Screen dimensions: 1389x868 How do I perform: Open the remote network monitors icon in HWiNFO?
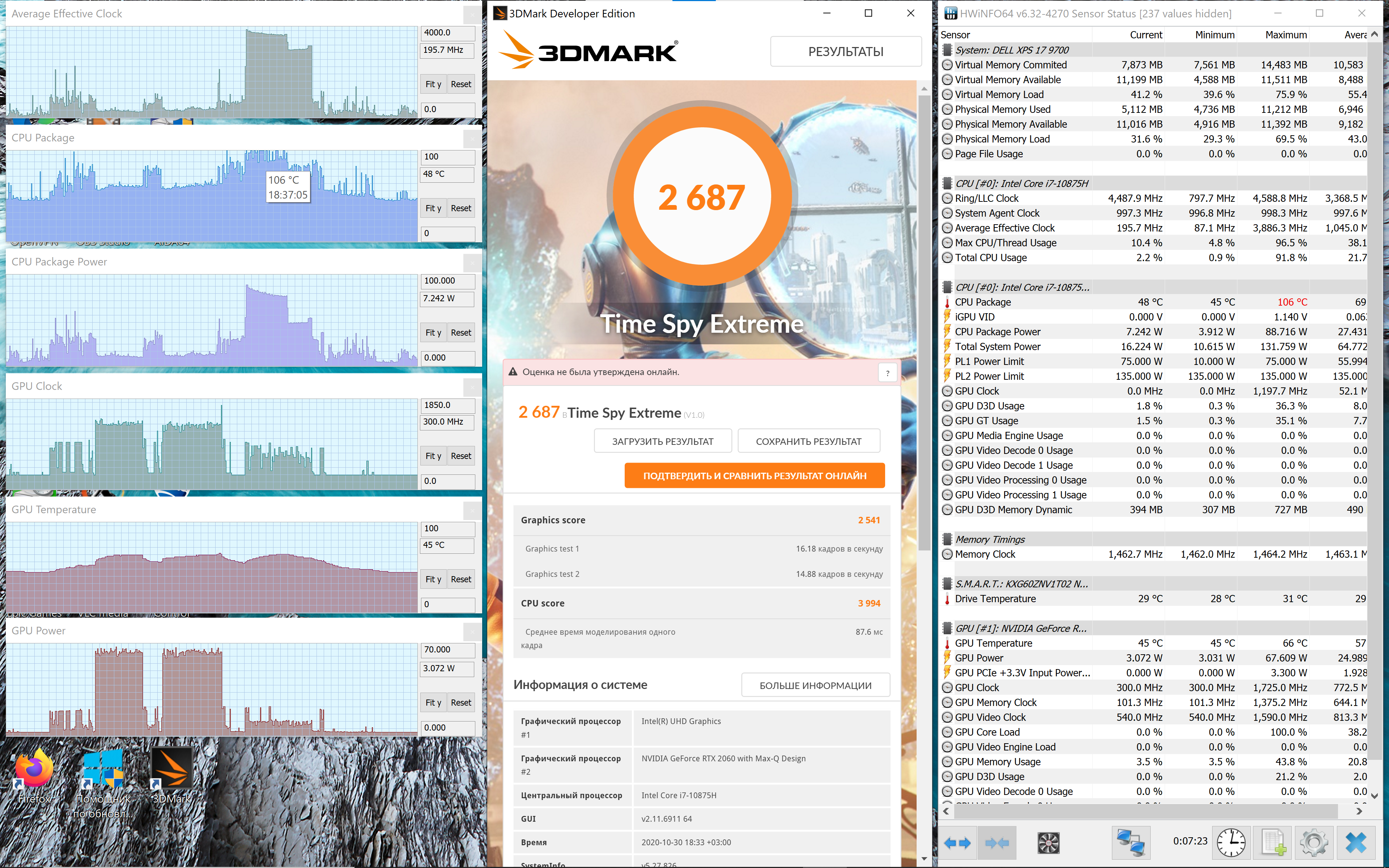tap(1130, 842)
